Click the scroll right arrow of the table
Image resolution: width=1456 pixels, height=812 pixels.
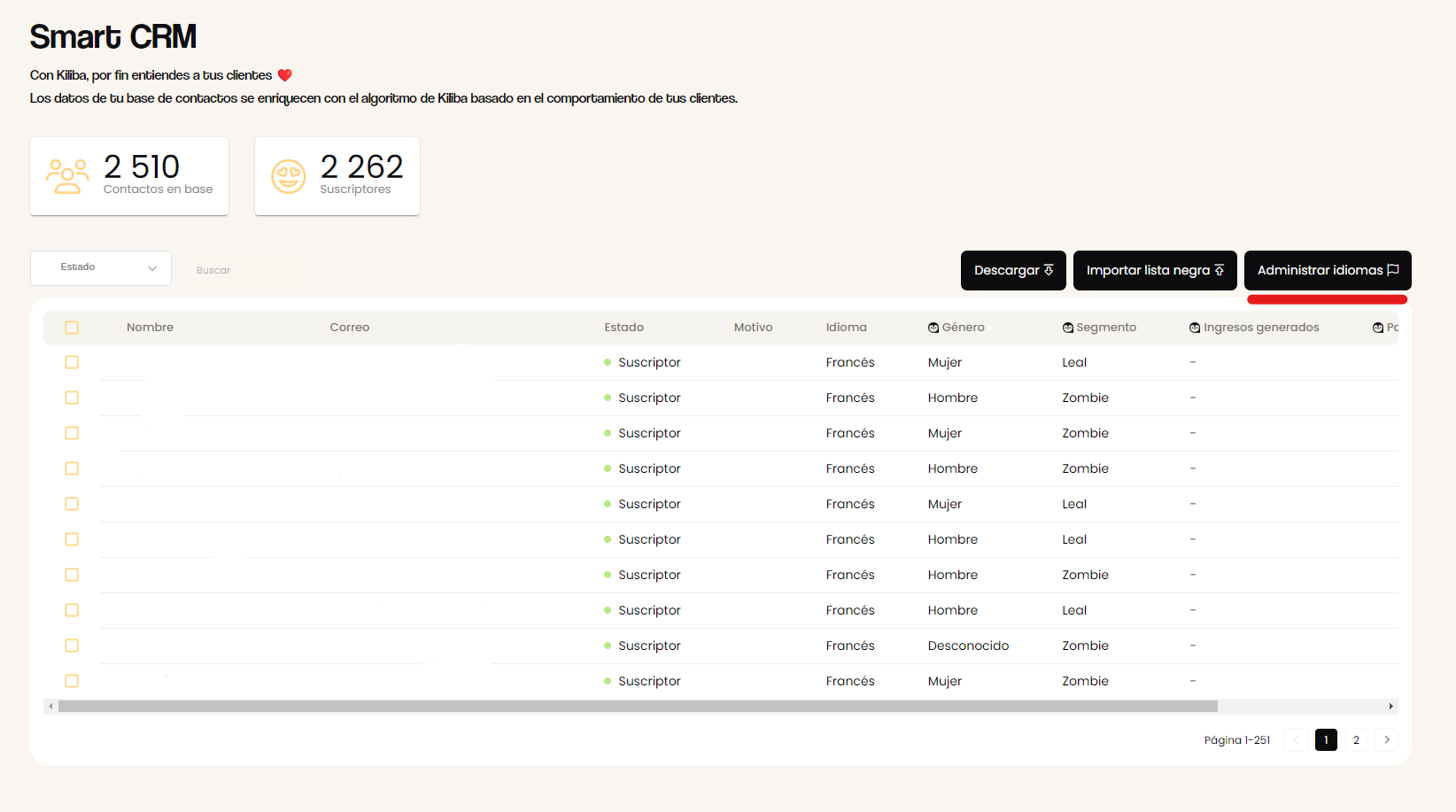point(1391,706)
